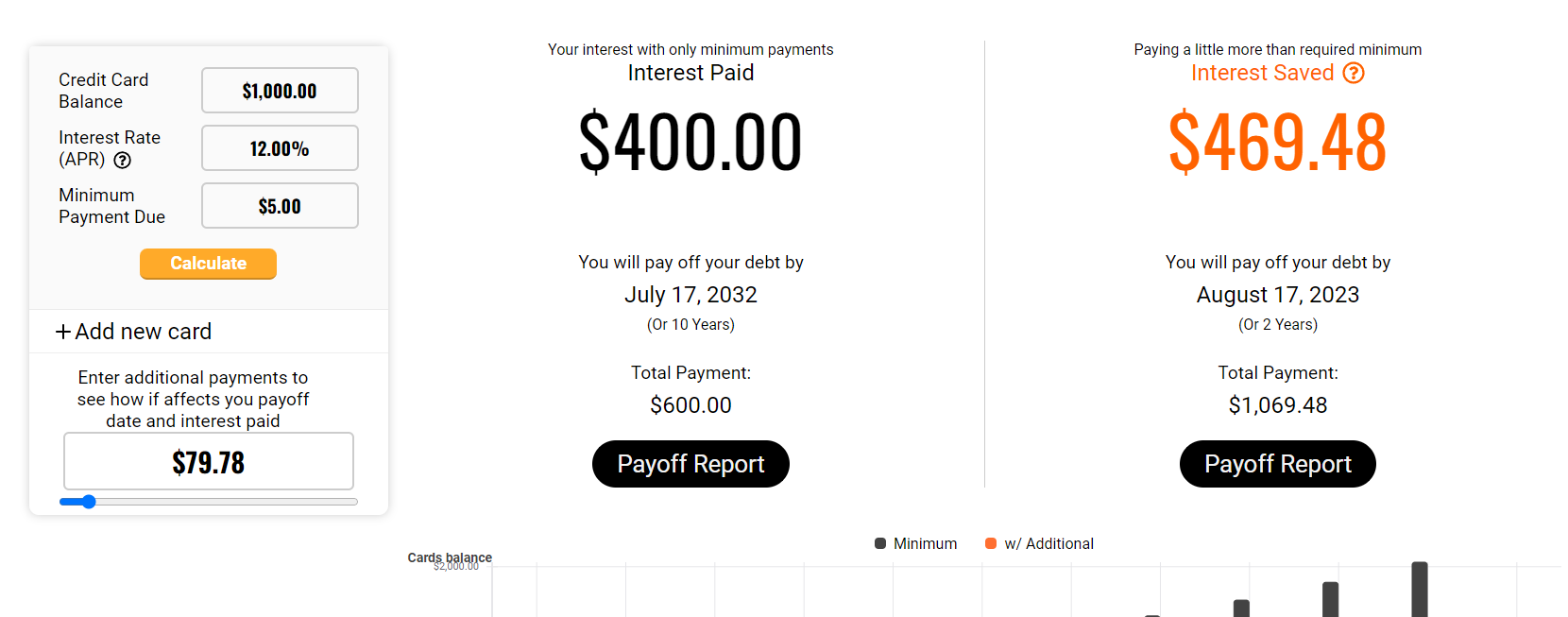Screen dimensions: 1568x617
Task: Click the Calculate button
Action: 208,264
